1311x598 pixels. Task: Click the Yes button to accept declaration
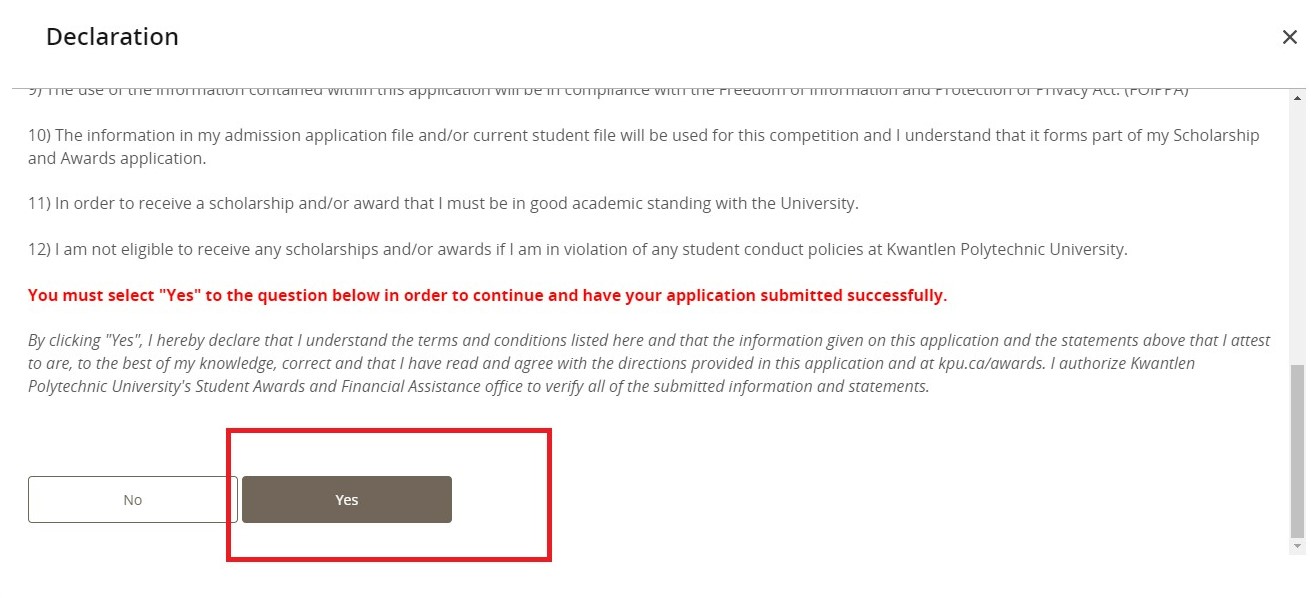(x=346, y=499)
